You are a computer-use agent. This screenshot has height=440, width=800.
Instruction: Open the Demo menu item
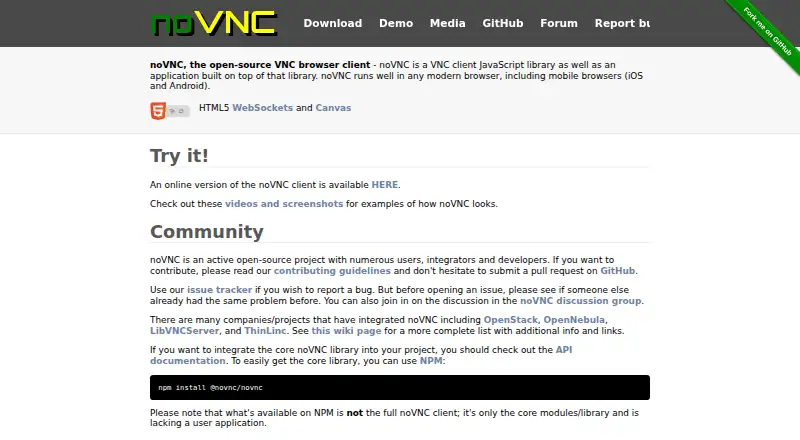(396, 23)
